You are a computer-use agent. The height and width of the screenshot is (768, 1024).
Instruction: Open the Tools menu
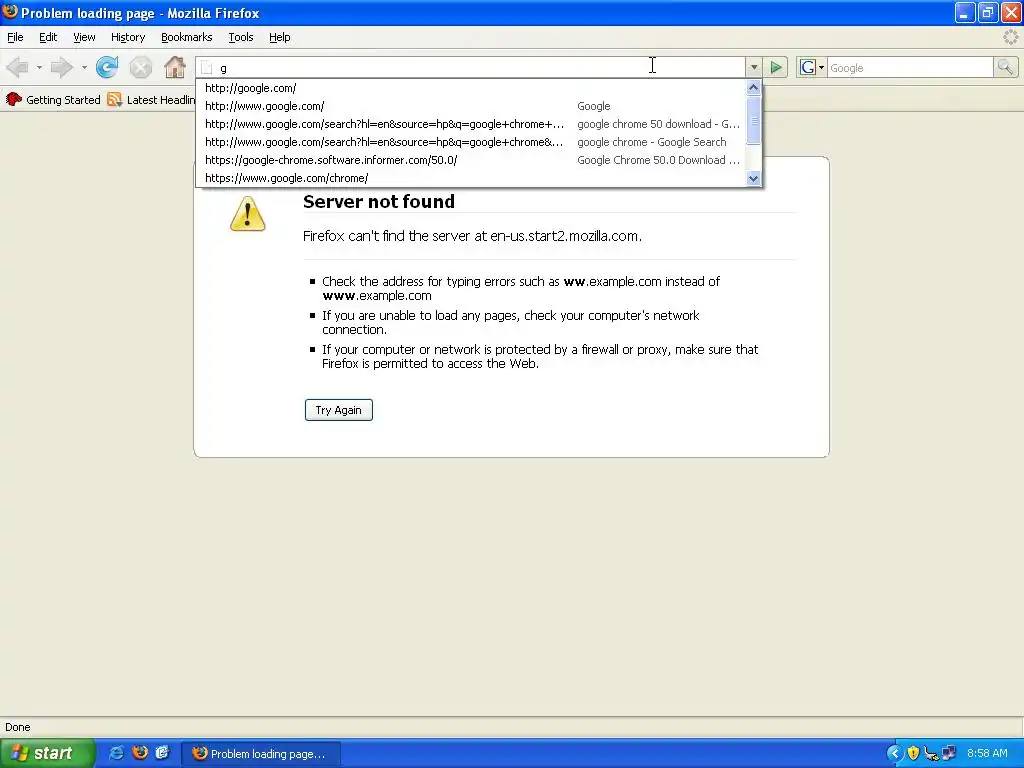pyautogui.click(x=241, y=37)
